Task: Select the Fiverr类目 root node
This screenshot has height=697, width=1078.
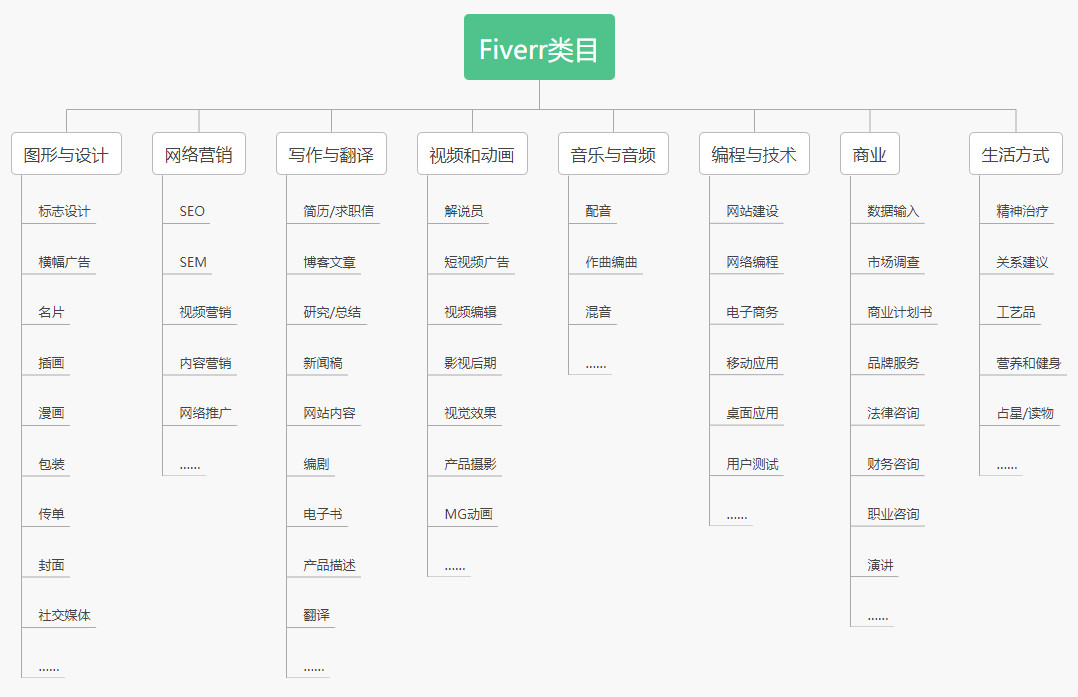Action: pos(539,47)
